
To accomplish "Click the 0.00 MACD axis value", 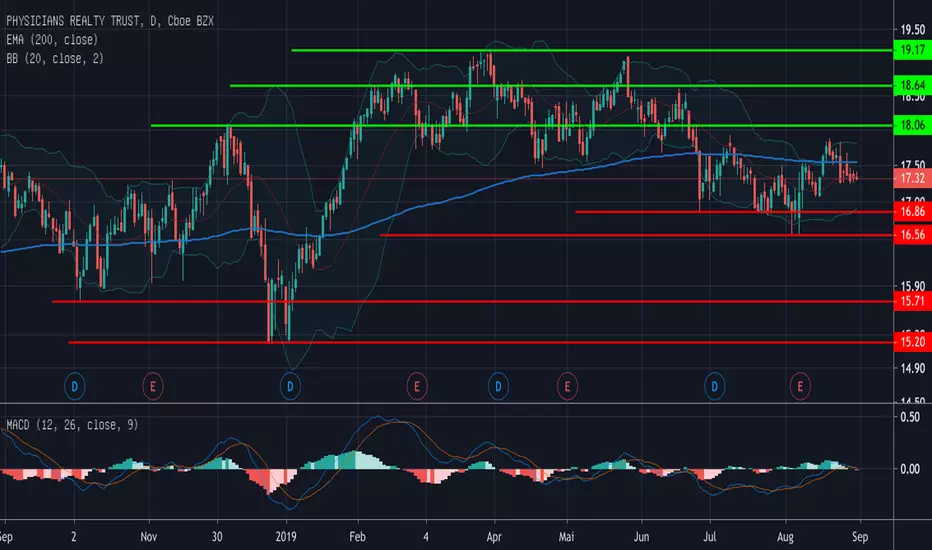I will (x=910, y=469).
